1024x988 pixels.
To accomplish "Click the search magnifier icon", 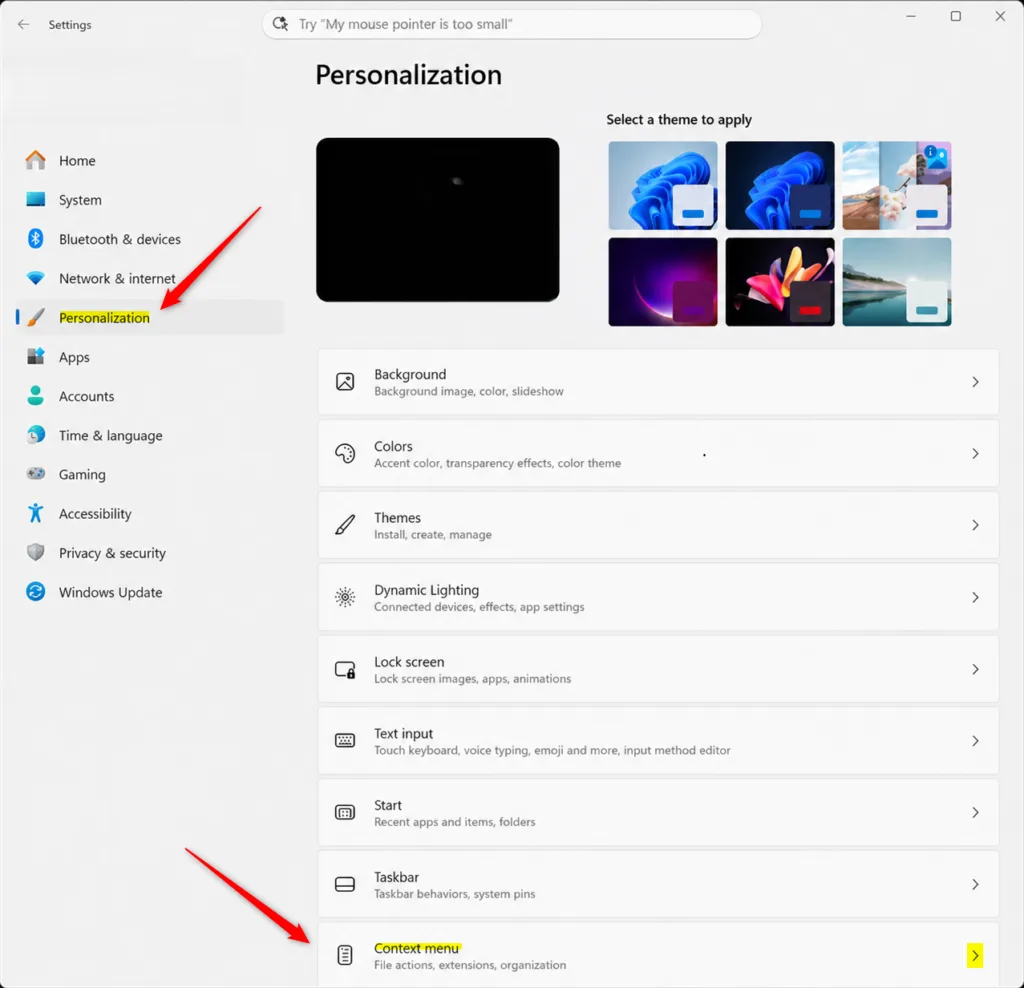I will pos(280,24).
